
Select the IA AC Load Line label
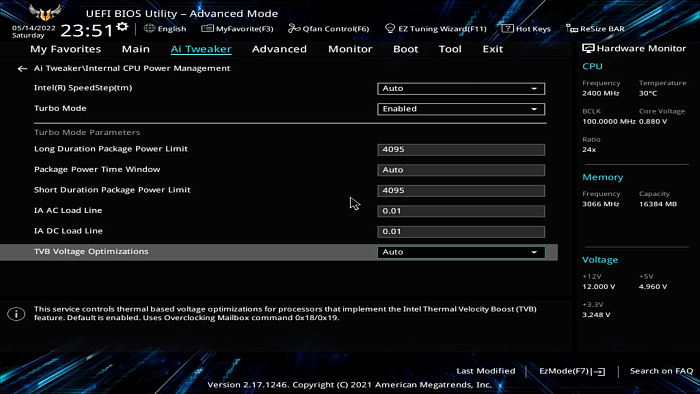tap(68, 210)
